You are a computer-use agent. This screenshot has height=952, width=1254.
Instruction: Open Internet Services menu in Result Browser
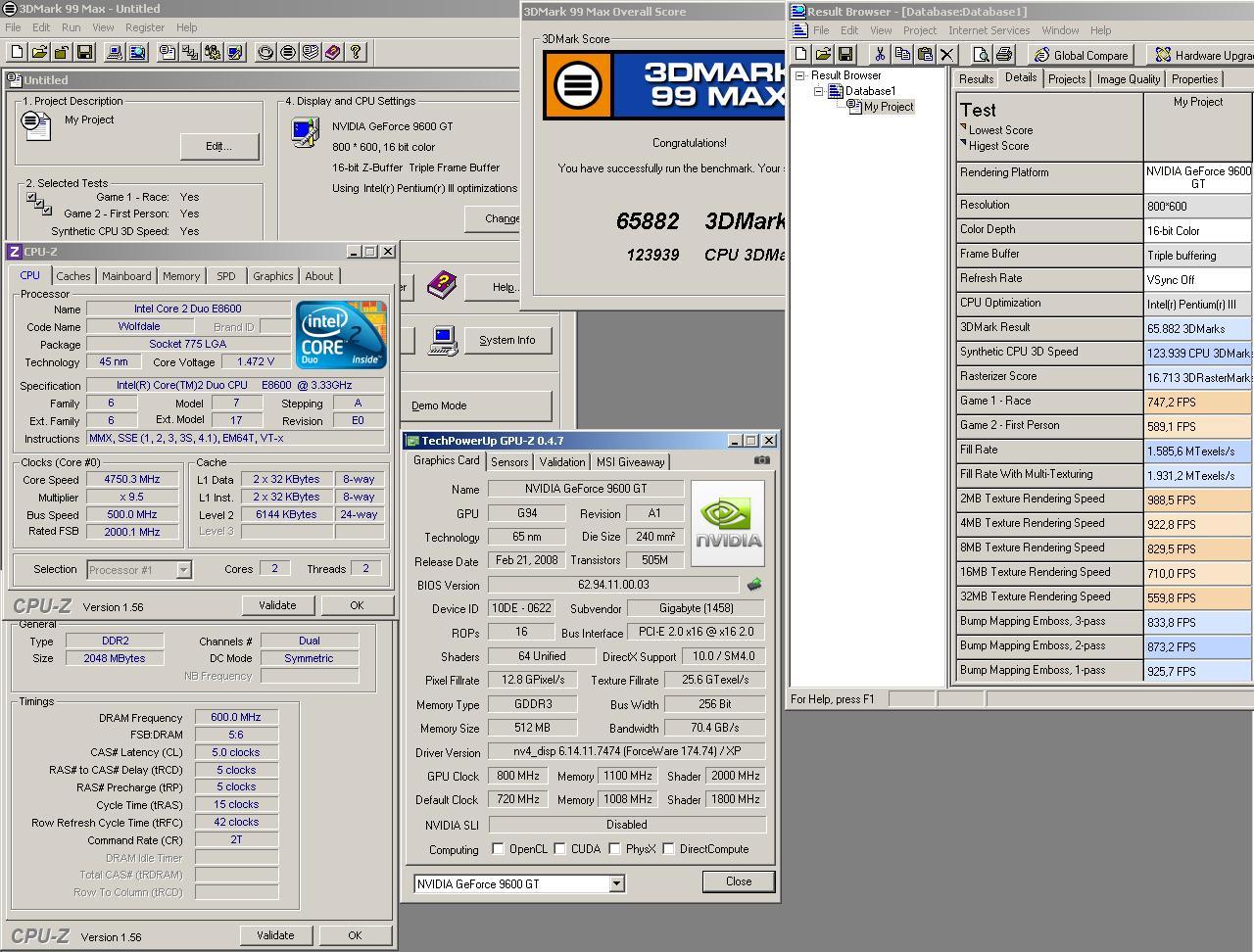click(989, 30)
